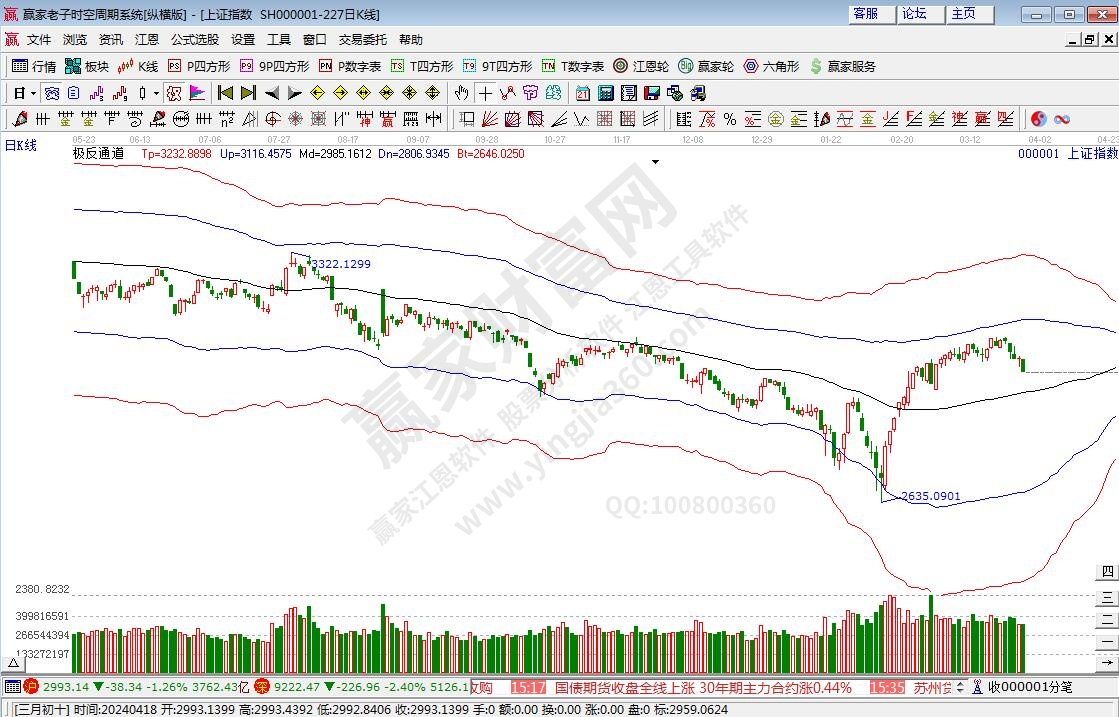Jump to first bar with skip-start arrow
1119x717 pixels.
[225, 93]
